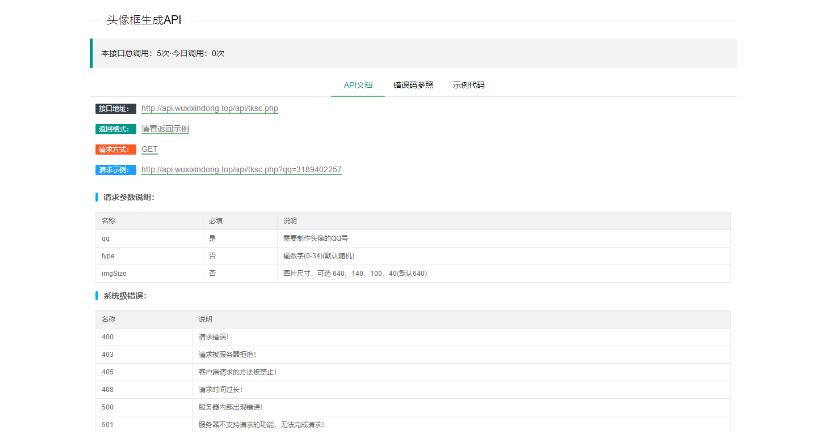Image resolution: width=832 pixels, height=432 pixels.
Task: Open the request example URL with qq=3189402257
Action: [241, 170]
